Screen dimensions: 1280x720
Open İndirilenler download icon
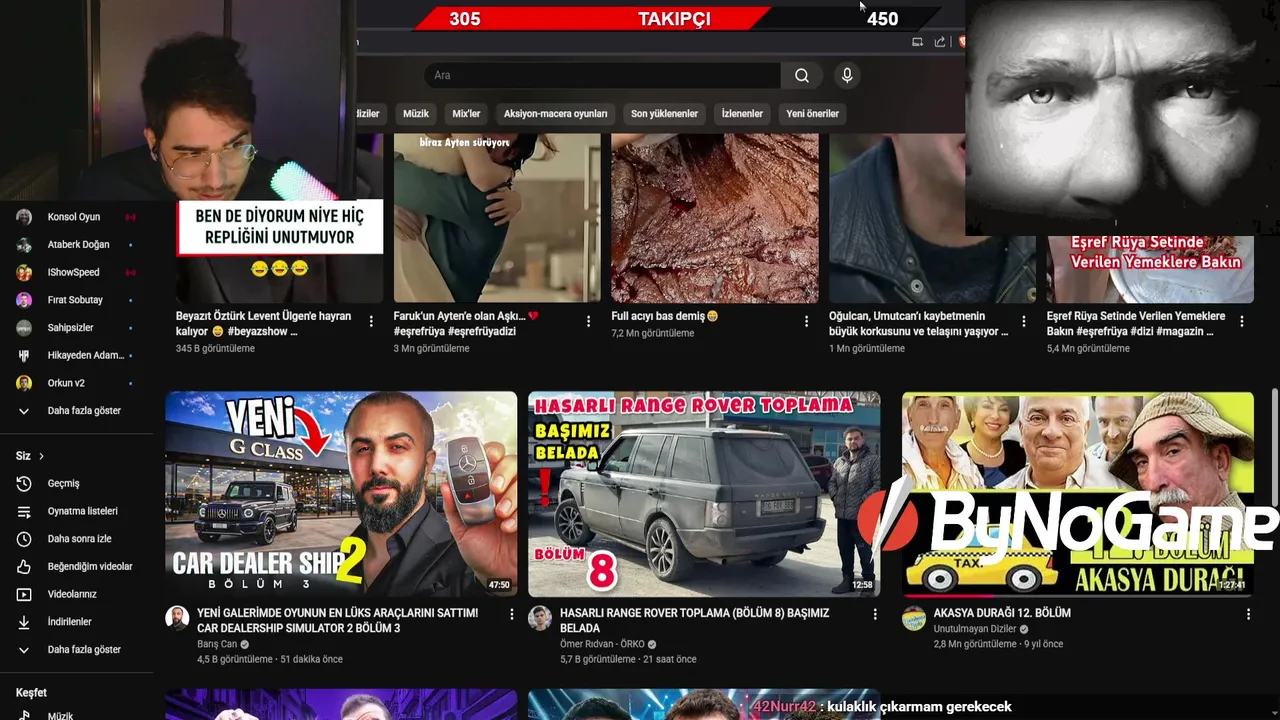24,622
